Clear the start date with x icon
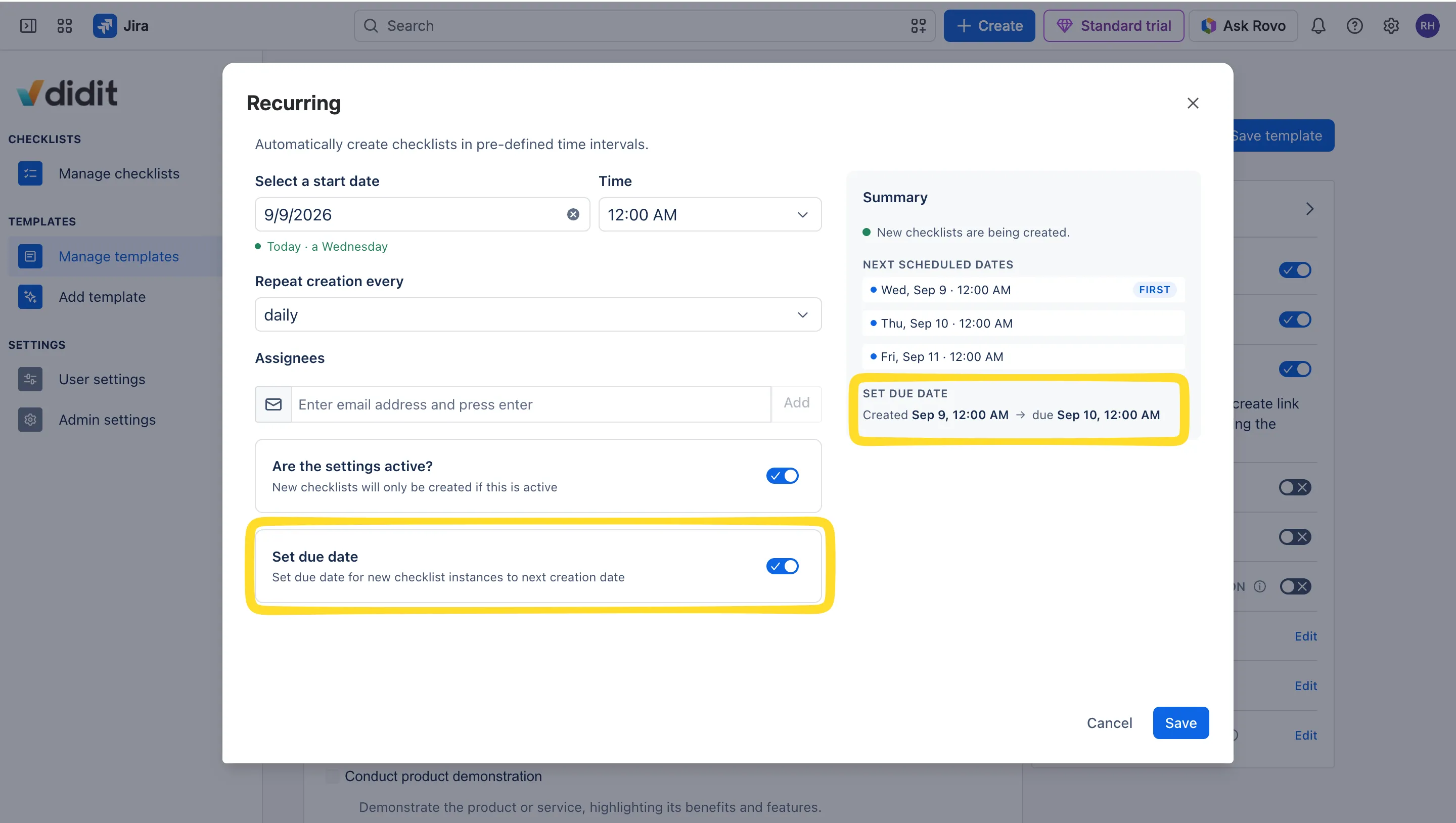Viewport: 1456px width, 823px height. click(x=573, y=214)
